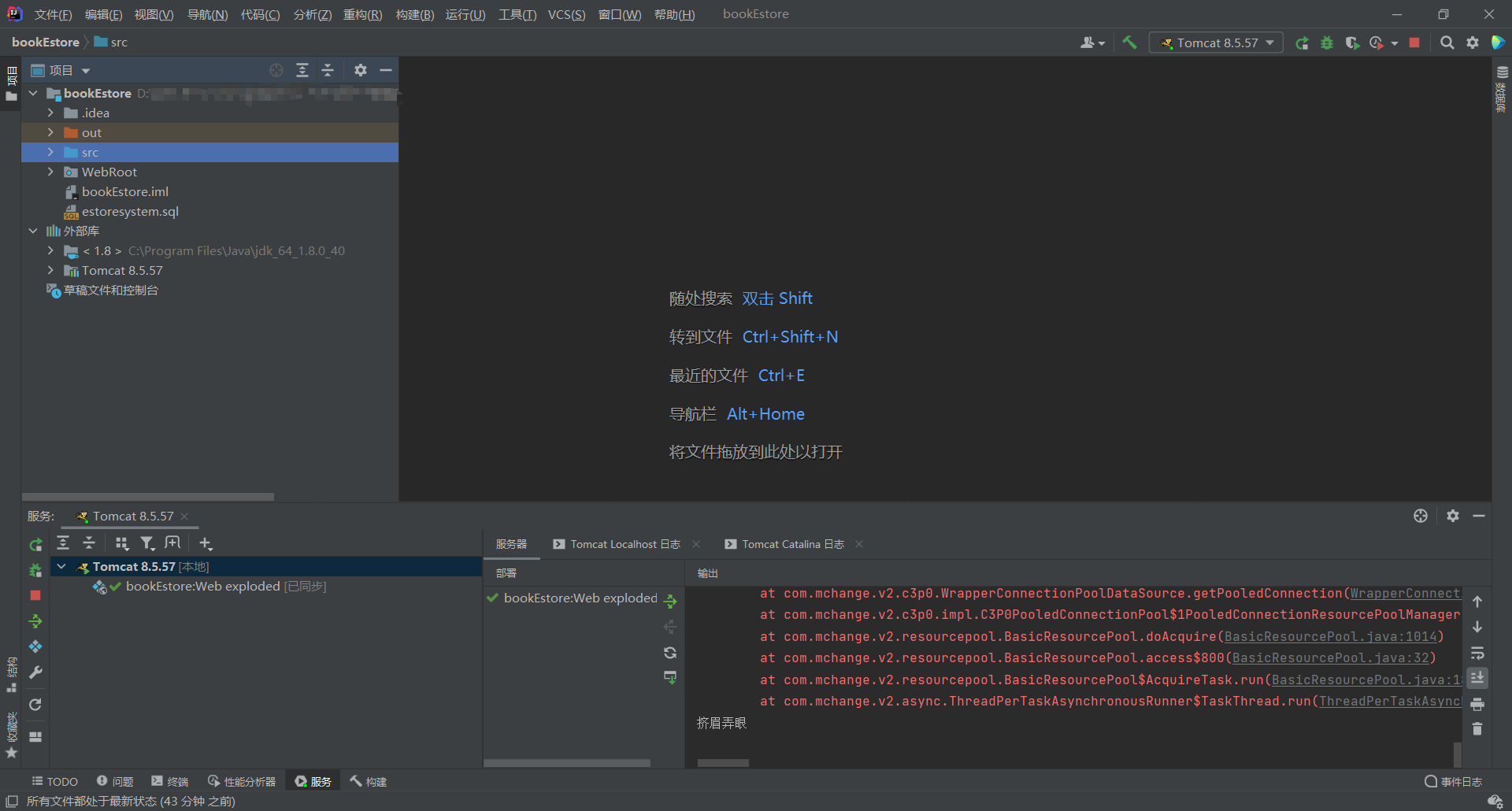The height and width of the screenshot is (811, 1512).
Task: Select estoresystem.sql file in project tree
Action: (x=130, y=211)
